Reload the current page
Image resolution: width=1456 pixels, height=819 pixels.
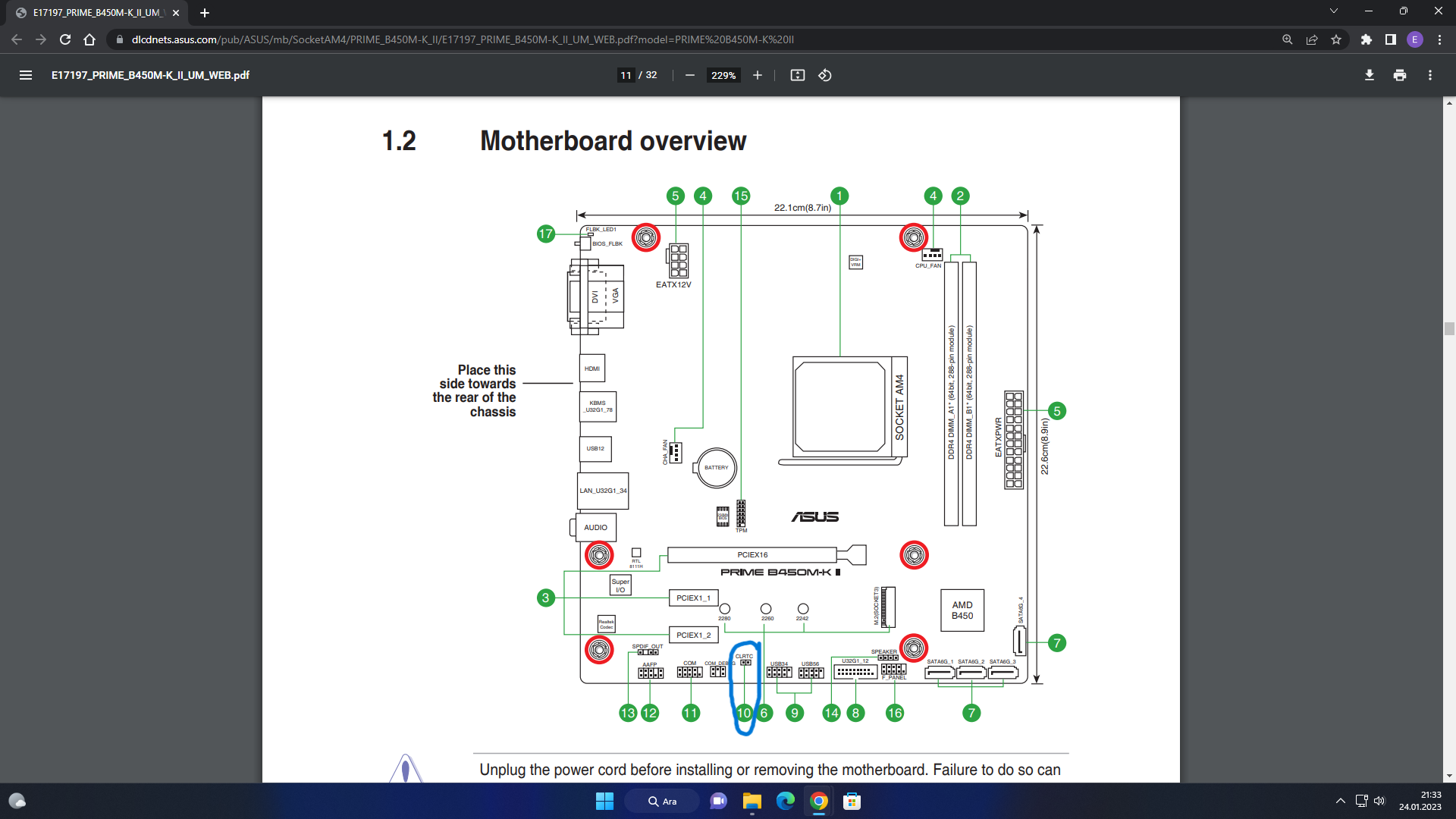click(65, 39)
